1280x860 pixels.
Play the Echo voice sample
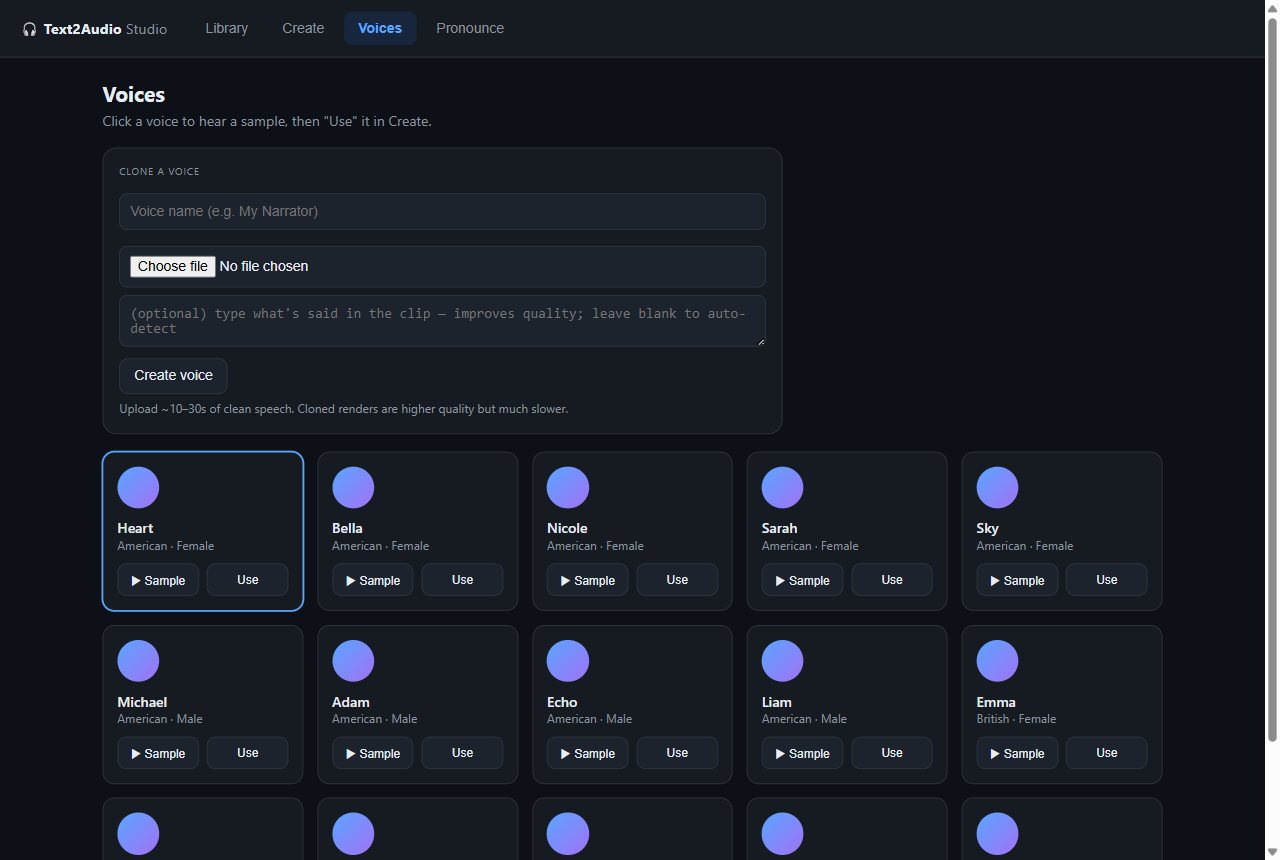coord(588,753)
